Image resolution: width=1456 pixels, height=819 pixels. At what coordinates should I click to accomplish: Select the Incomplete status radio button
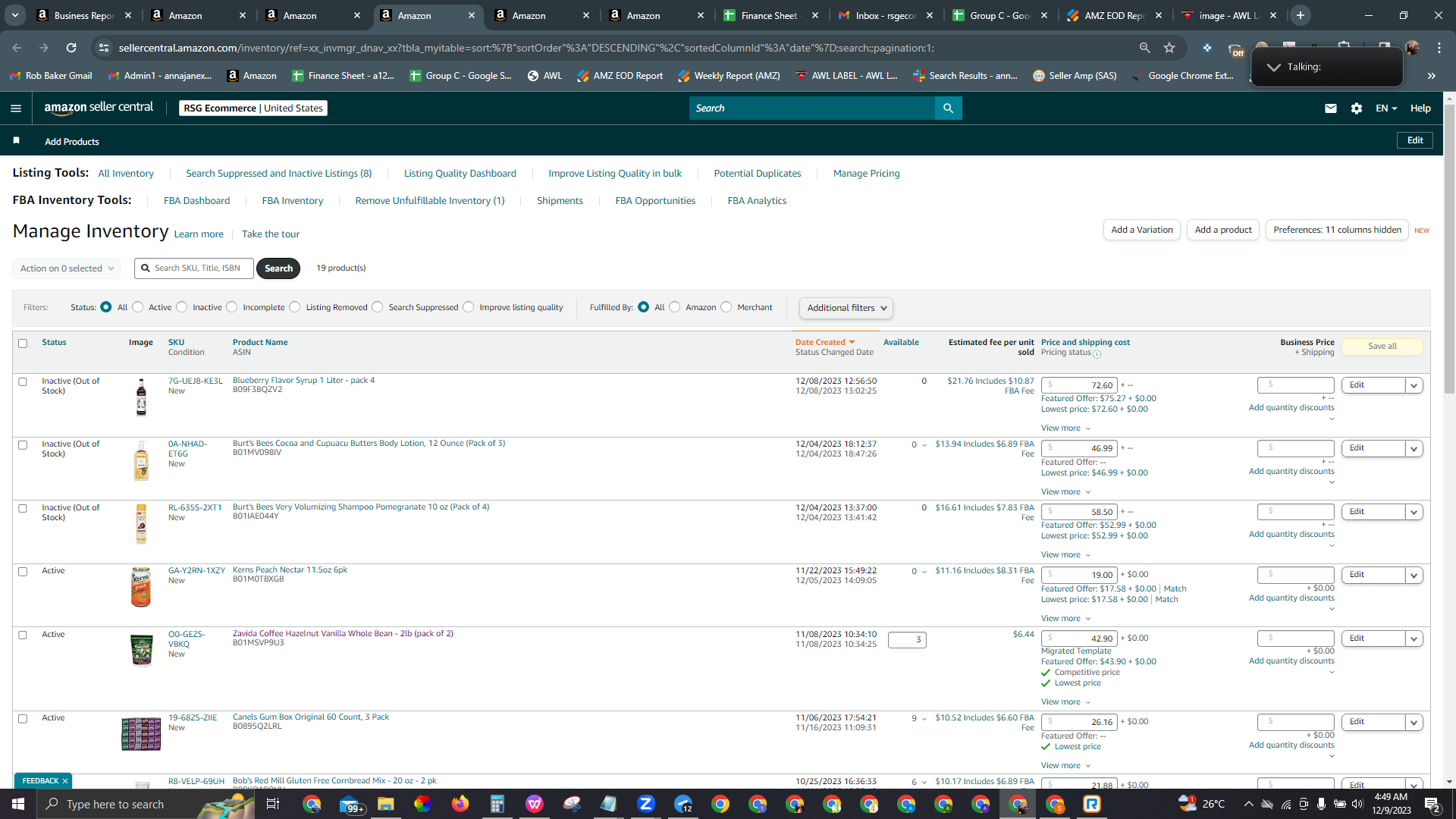point(232,307)
